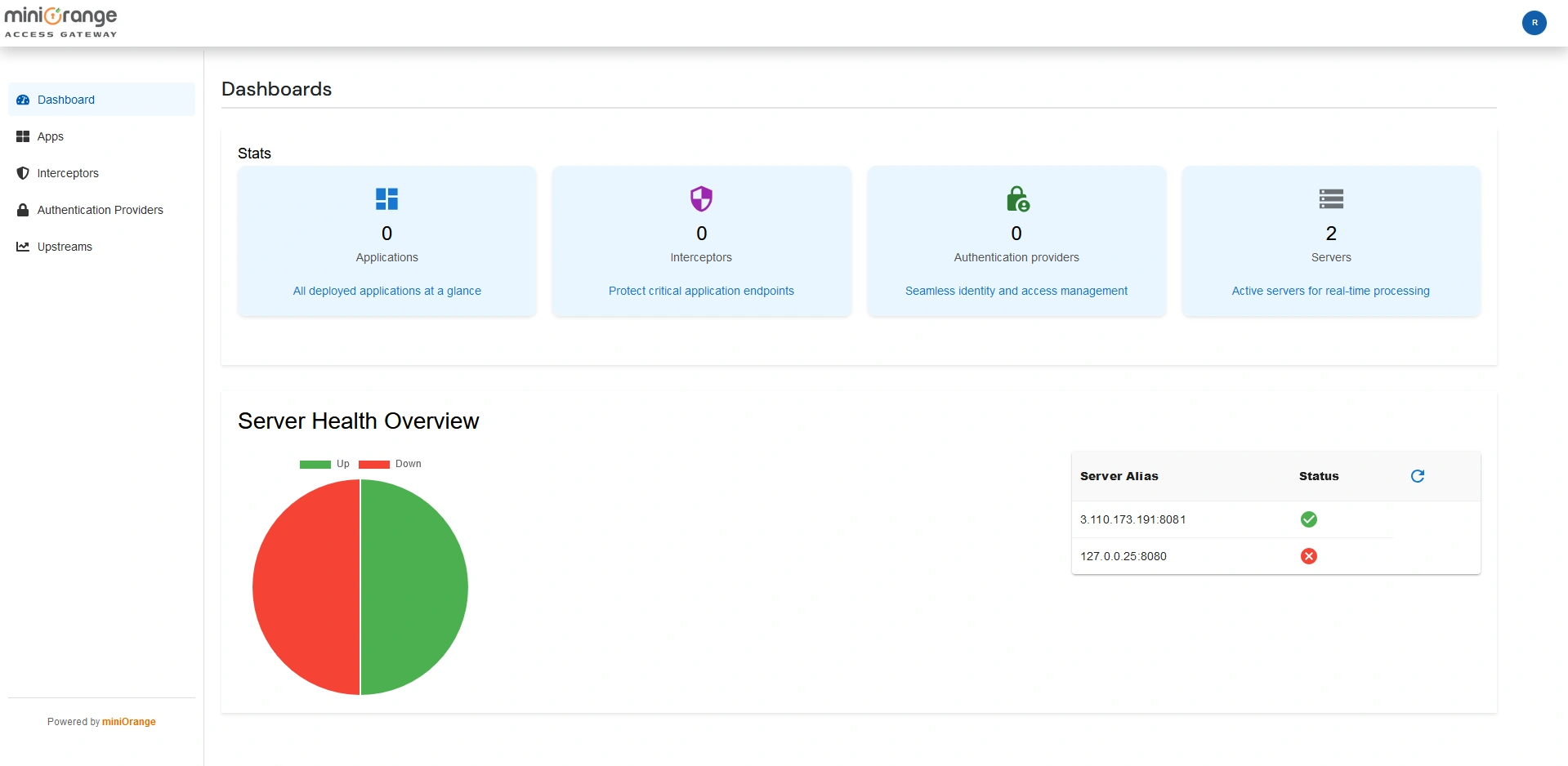The image size is (1568, 766).
Task: Click the 'Authentication providers' card label
Action: pyautogui.click(x=1016, y=257)
